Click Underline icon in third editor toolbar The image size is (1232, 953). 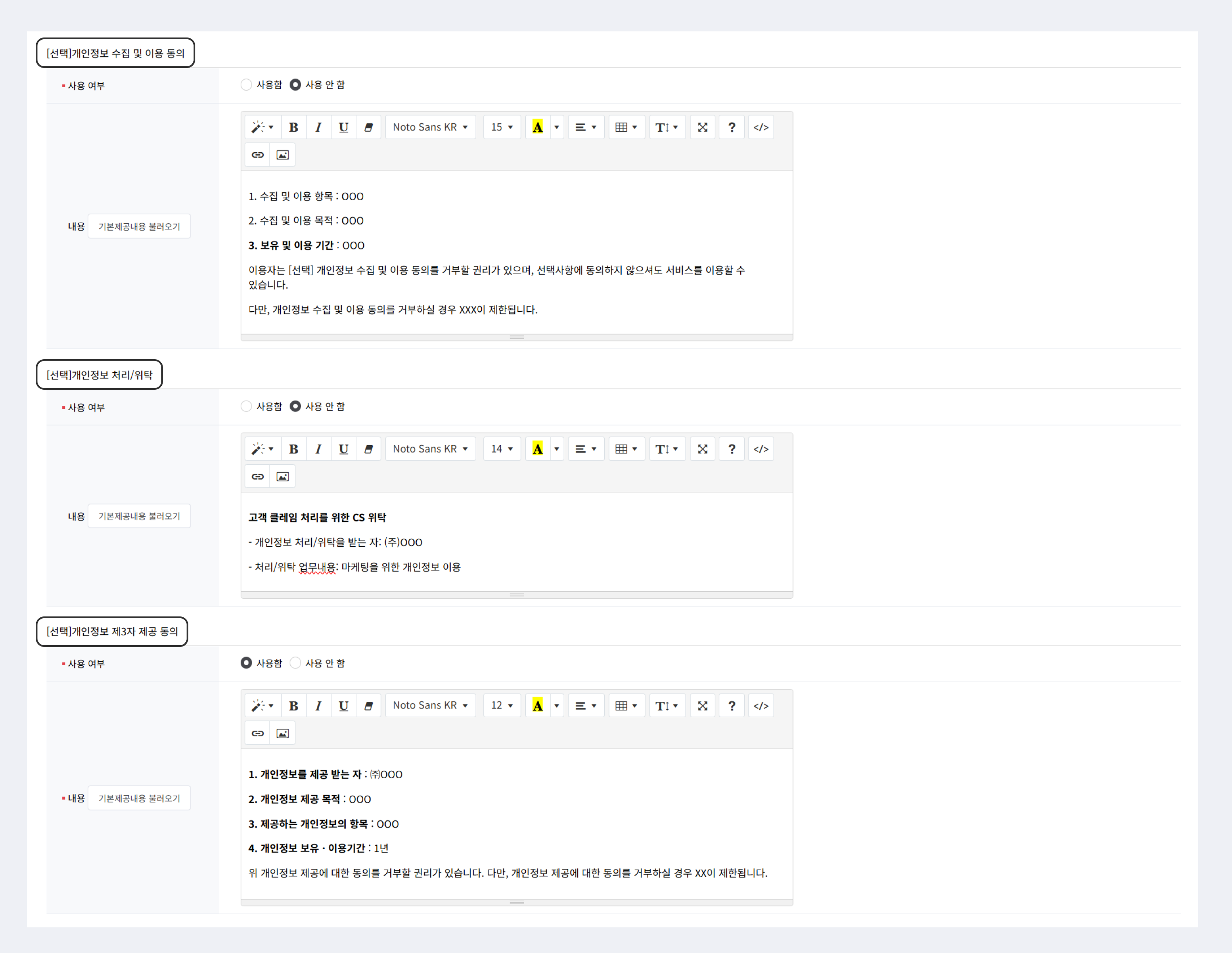(x=343, y=706)
